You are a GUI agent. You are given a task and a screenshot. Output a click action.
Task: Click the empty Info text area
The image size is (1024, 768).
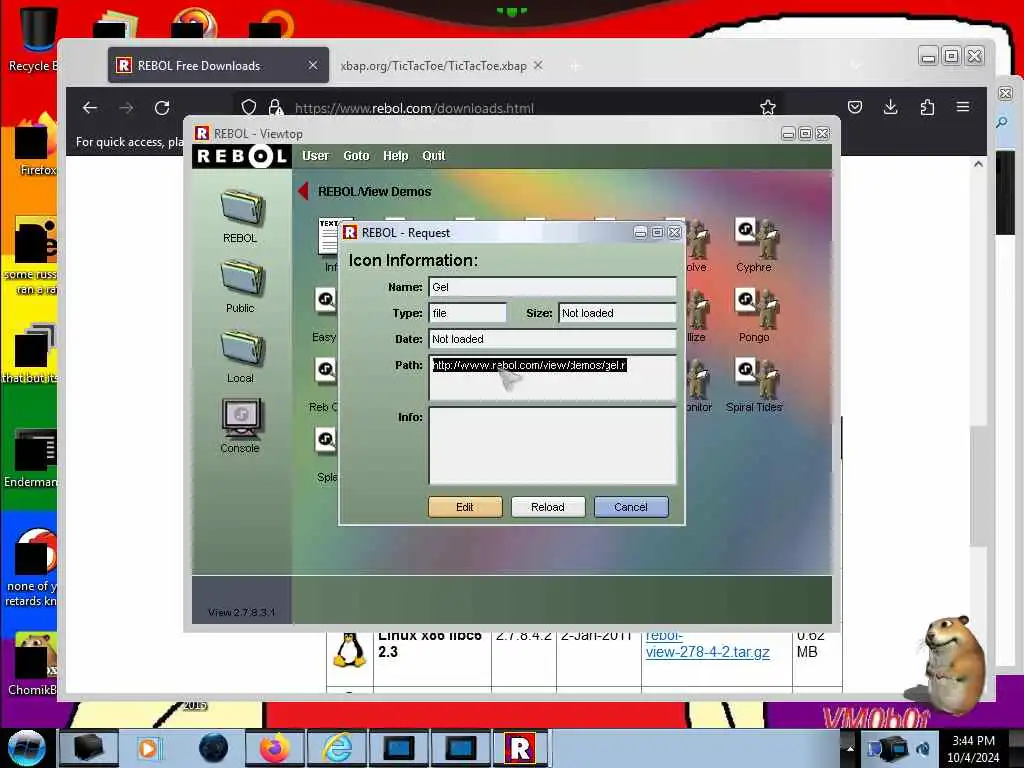[x=552, y=445]
